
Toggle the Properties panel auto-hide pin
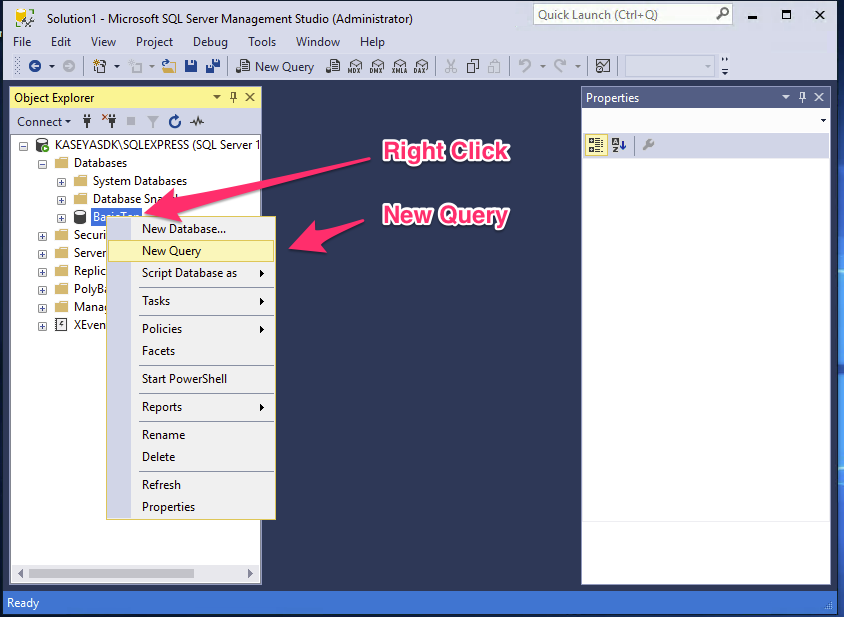(x=802, y=97)
